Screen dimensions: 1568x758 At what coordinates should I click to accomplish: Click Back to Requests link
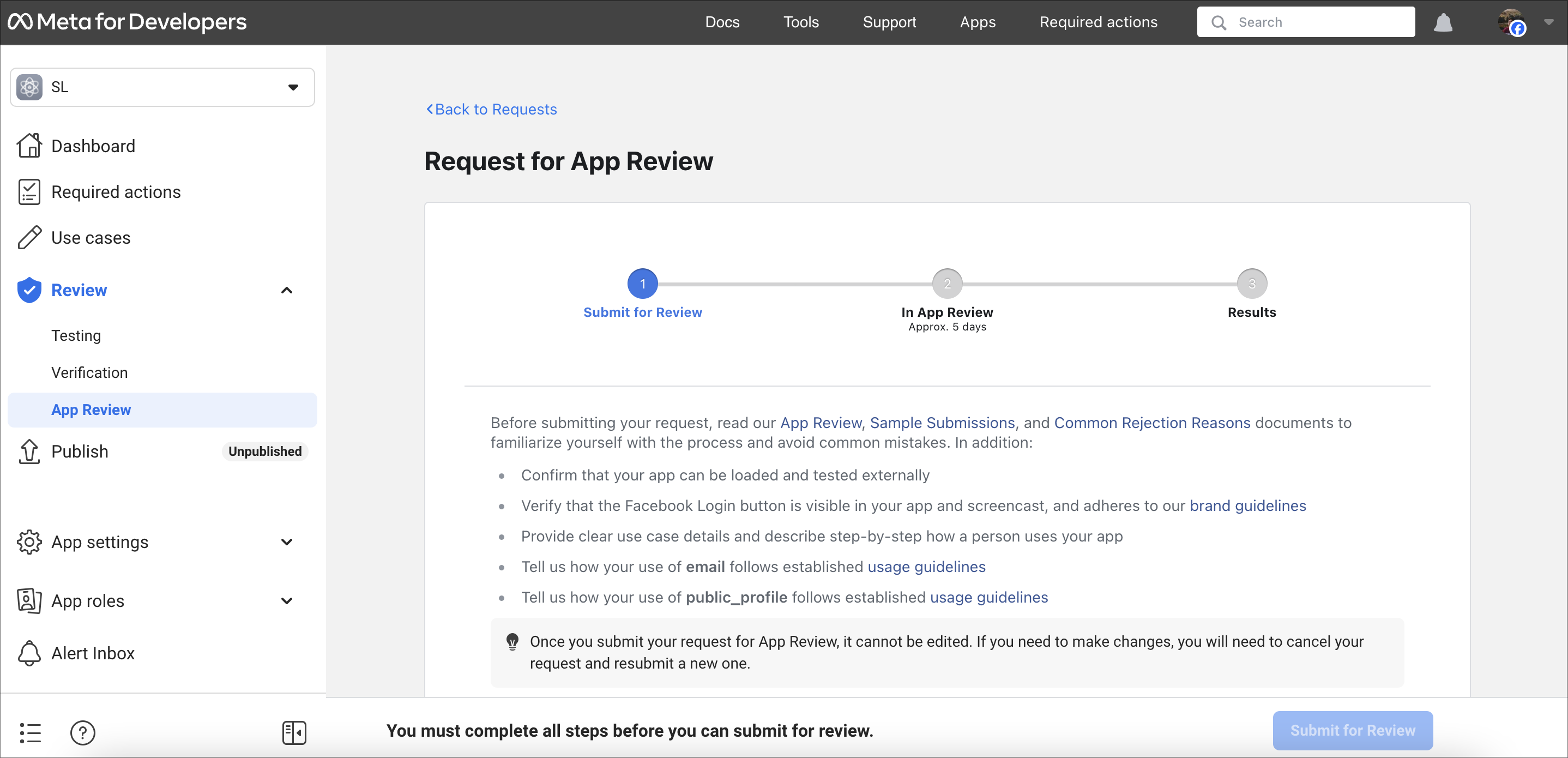[491, 109]
